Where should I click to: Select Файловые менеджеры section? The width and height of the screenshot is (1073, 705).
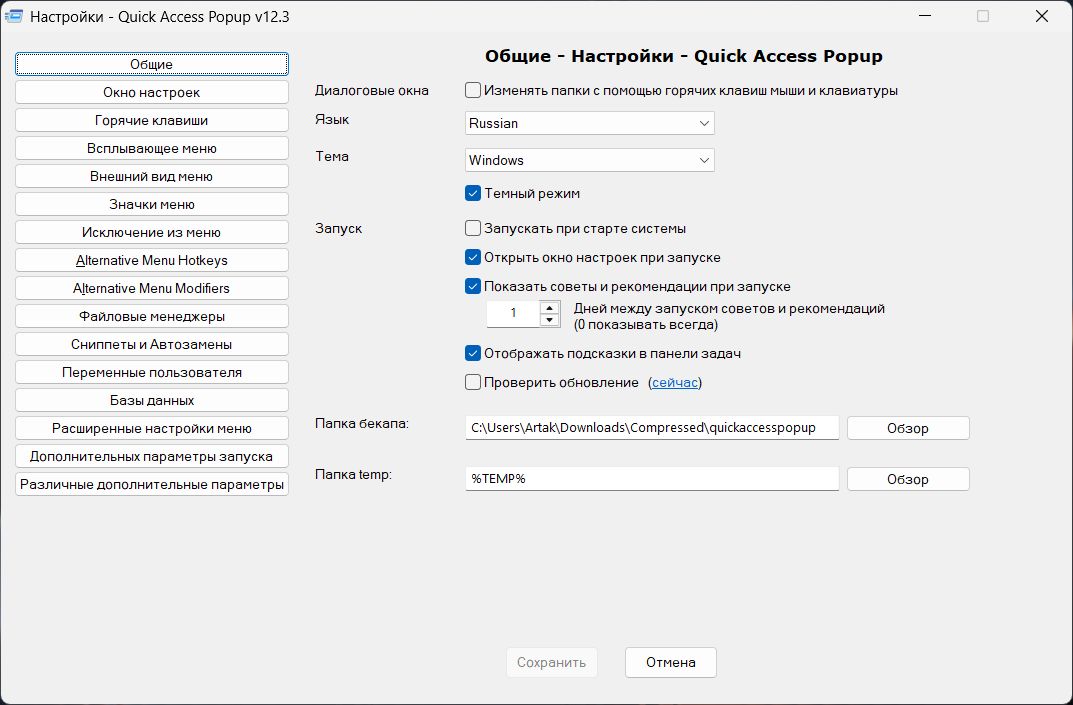tap(152, 316)
